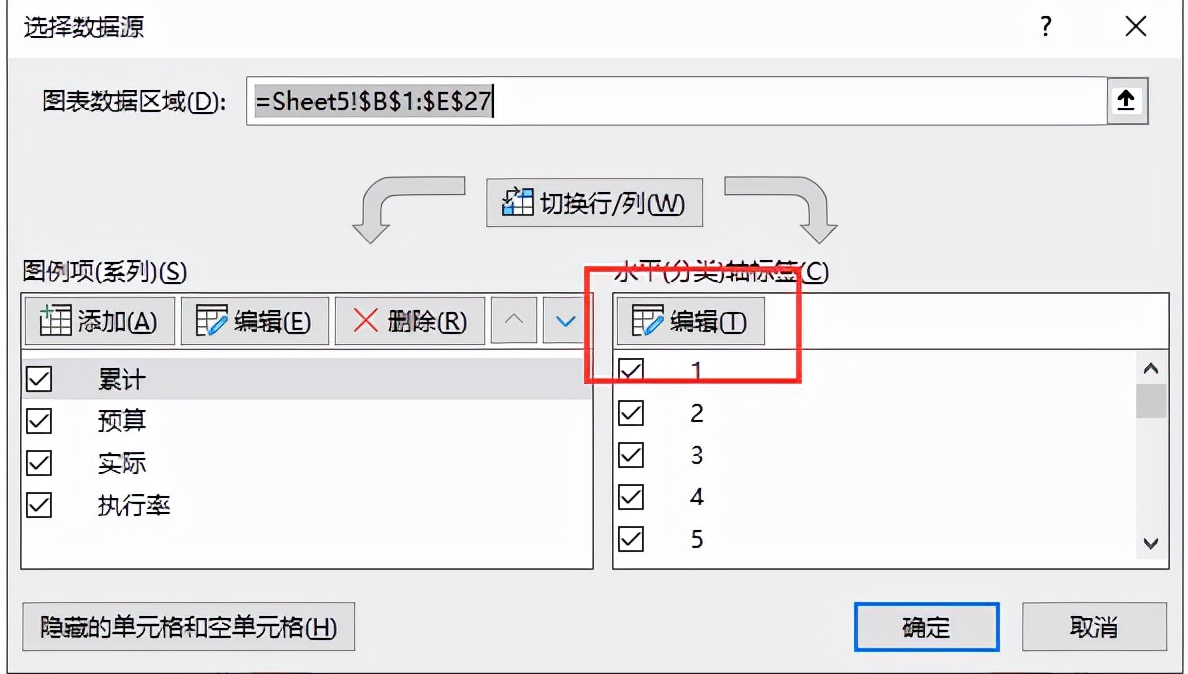Click 编辑(T) to edit axis labels
Screen dimensions: 1188x674
[x=690, y=321]
